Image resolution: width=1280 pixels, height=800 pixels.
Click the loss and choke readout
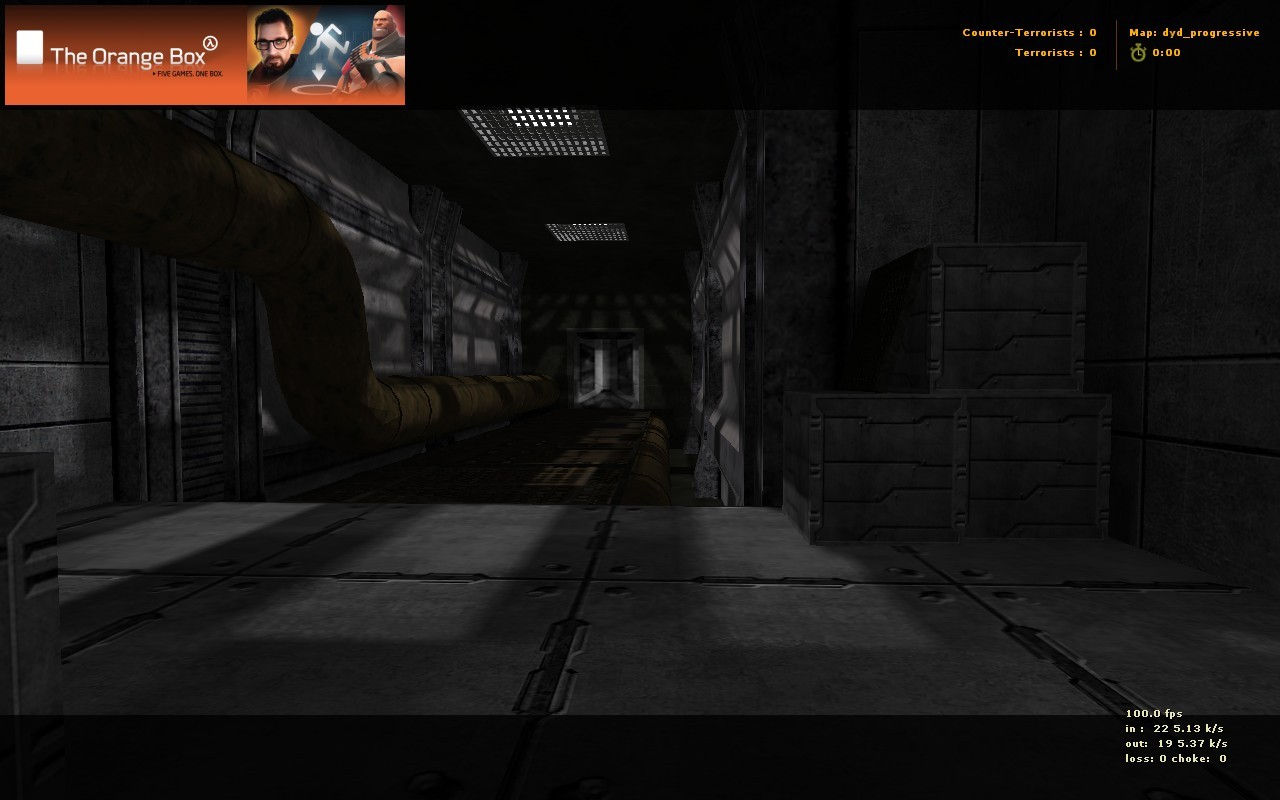(1176, 759)
